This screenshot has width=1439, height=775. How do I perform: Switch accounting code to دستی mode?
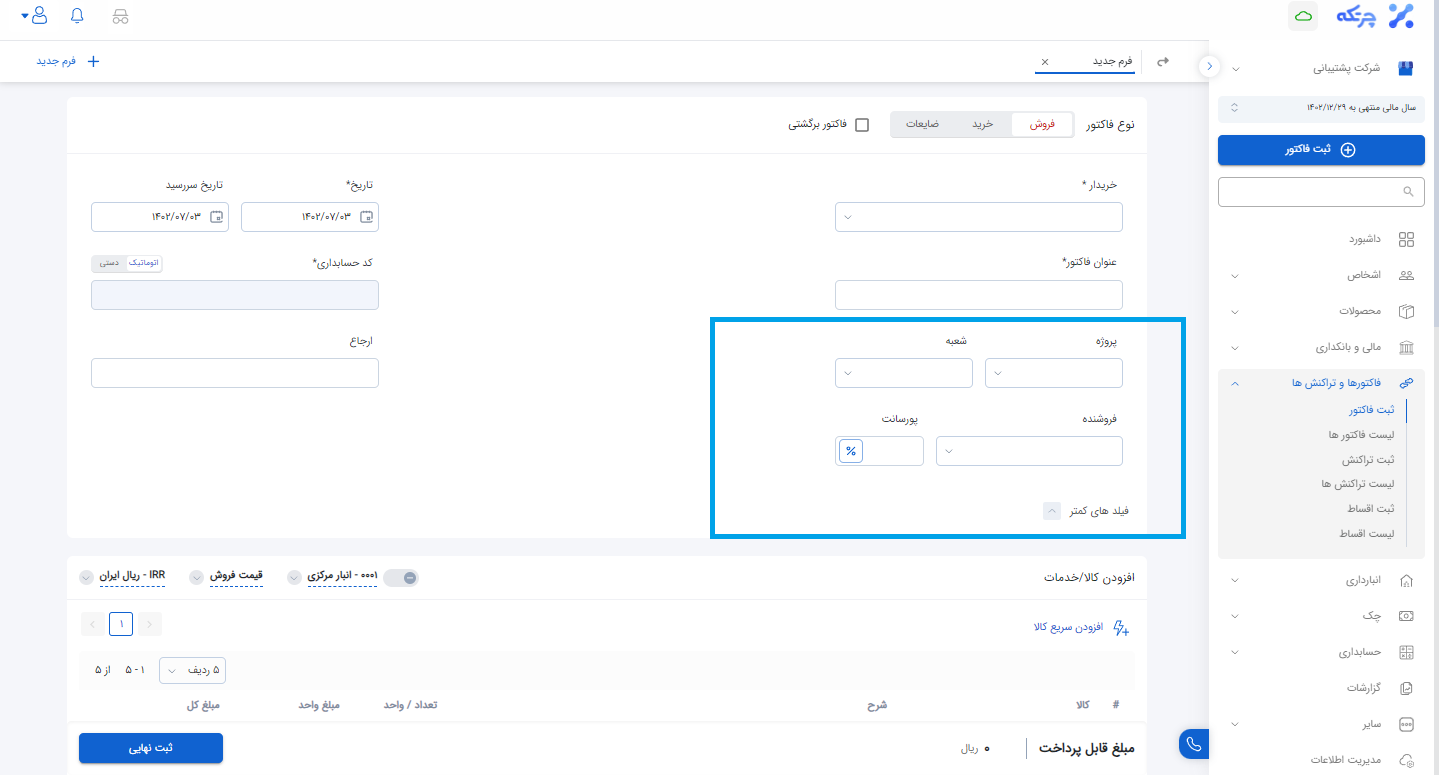(x=109, y=263)
